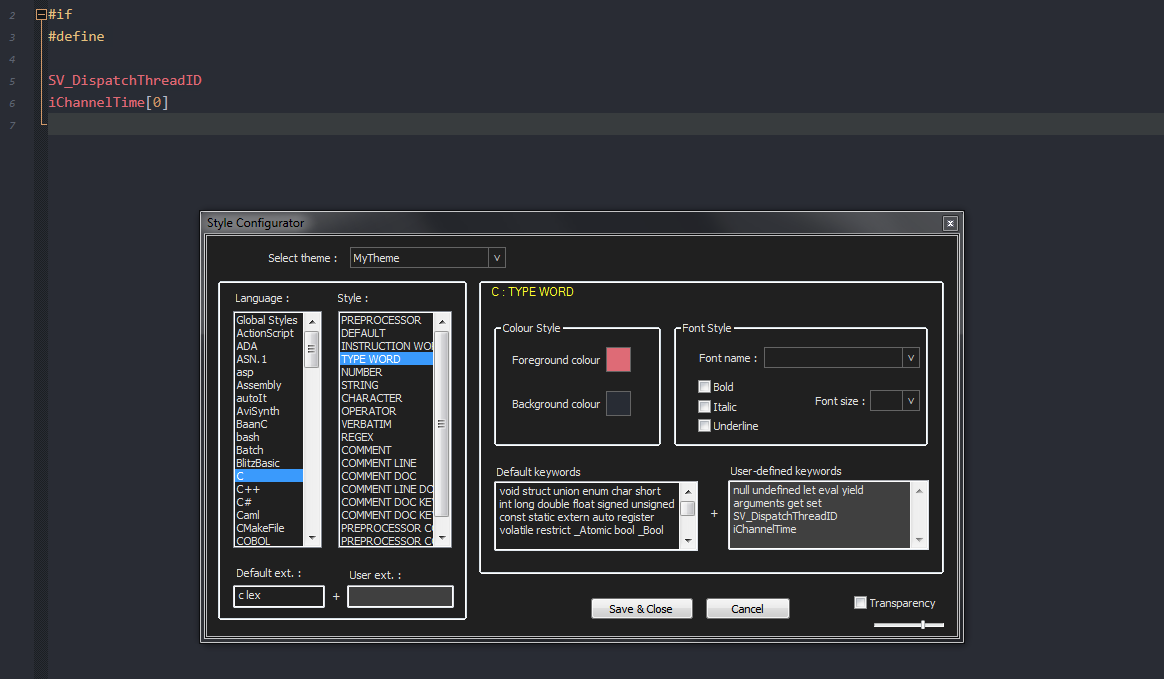Screen dimensions: 1164x679
Task: Pick a new Foreground colour swatch
Action: coord(618,359)
